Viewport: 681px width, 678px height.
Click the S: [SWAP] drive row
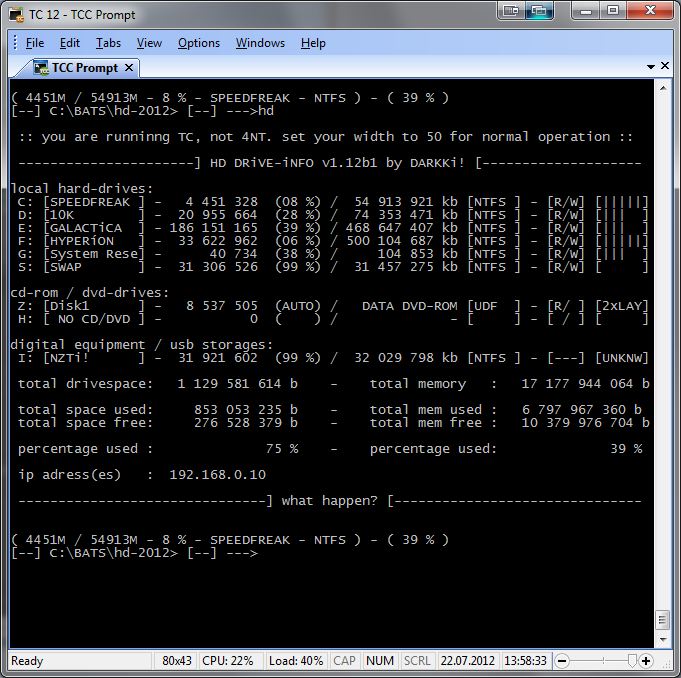[333, 267]
